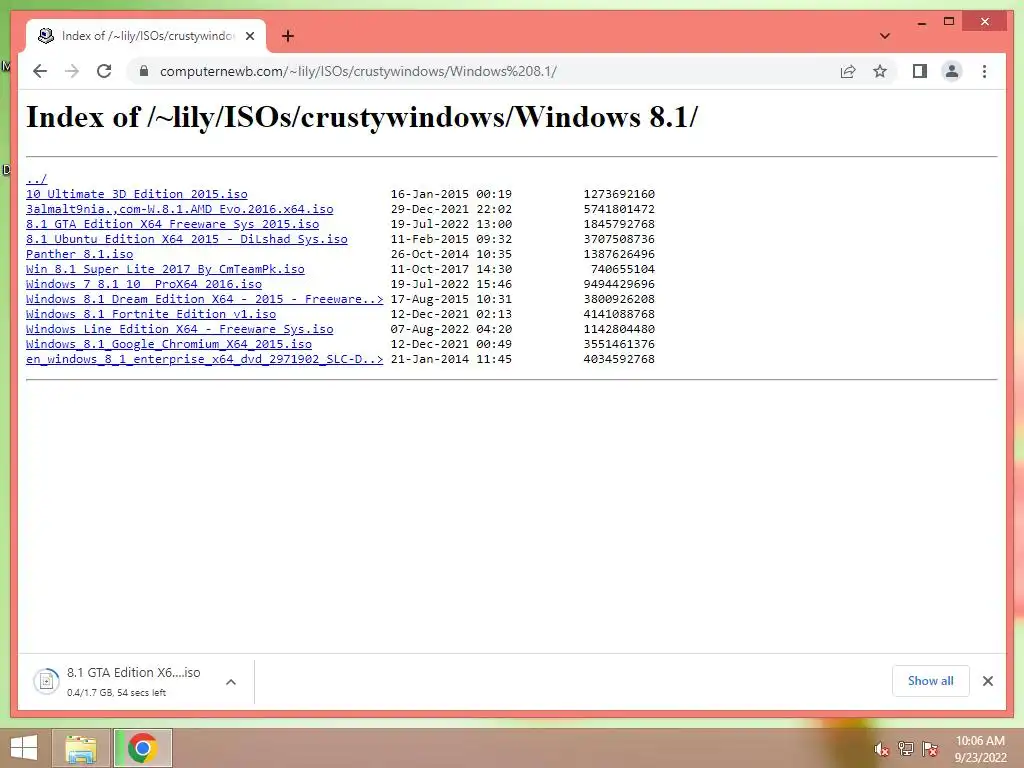Open the tab search dropdown
Screen dimensions: 1024x768
tap(885, 36)
